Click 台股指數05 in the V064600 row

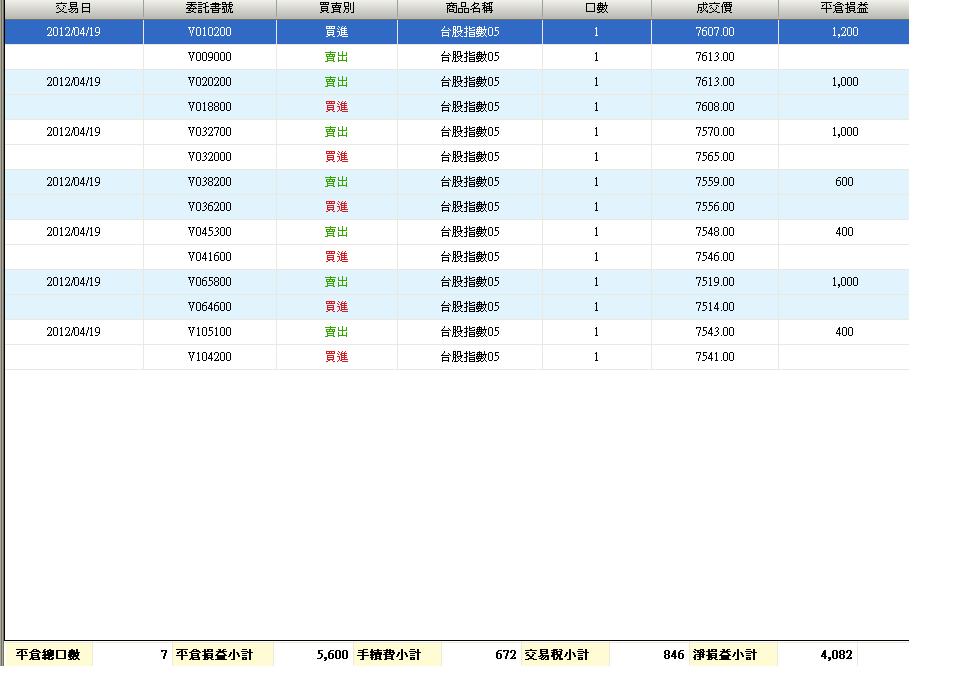click(x=470, y=306)
